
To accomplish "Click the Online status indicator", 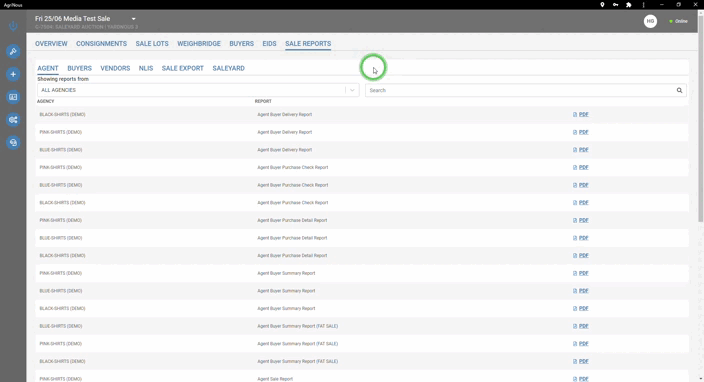I will pyautogui.click(x=678, y=21).
